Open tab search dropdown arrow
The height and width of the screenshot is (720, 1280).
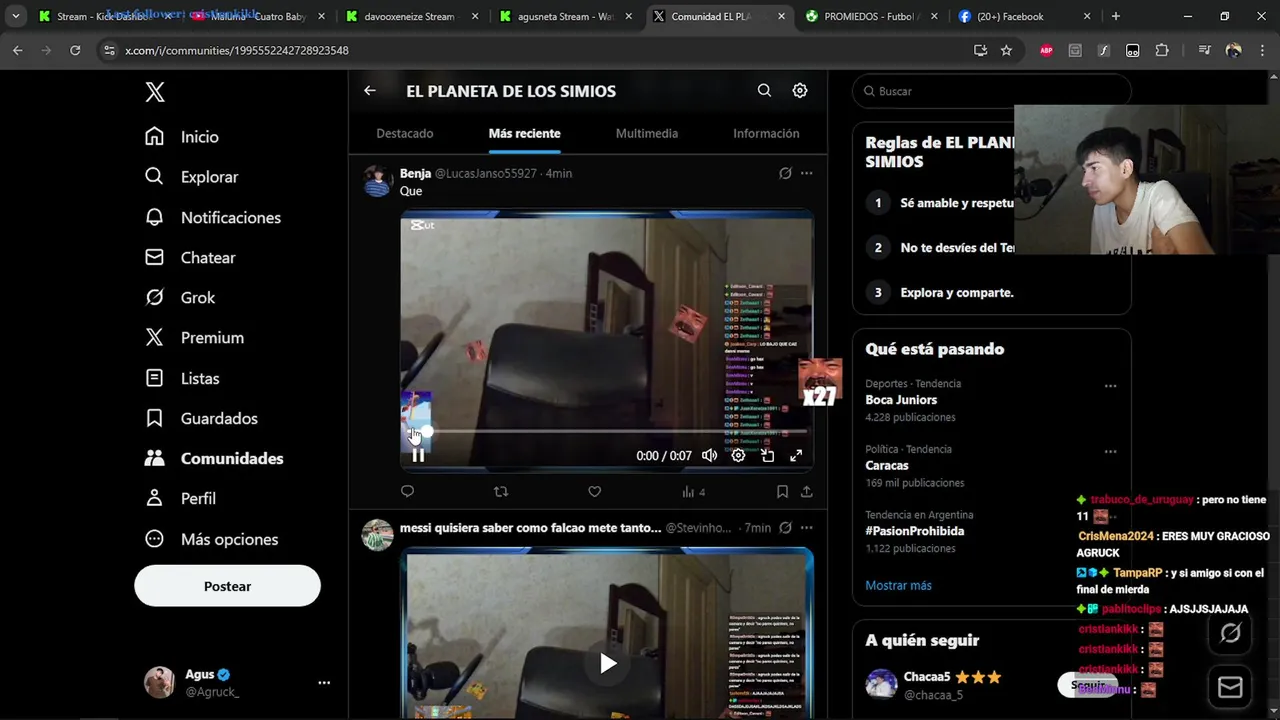(x=15, y=16)
